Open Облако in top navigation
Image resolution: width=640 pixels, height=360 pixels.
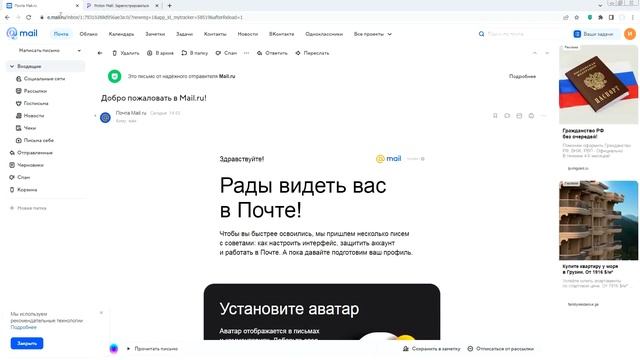[89, 34]
